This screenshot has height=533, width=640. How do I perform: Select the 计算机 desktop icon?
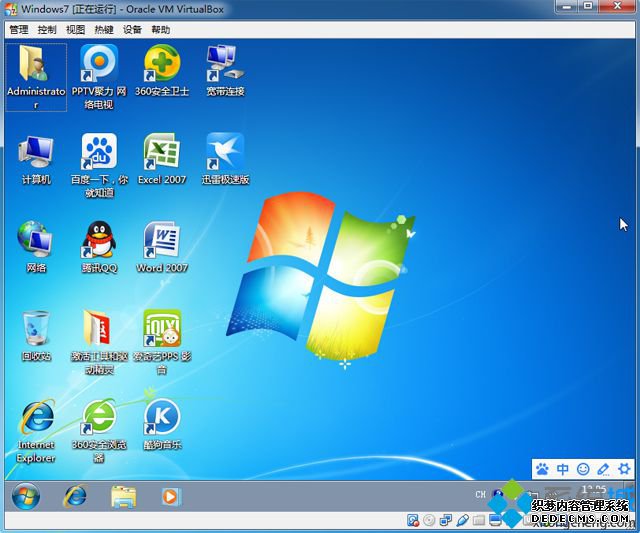coord(36,160)
